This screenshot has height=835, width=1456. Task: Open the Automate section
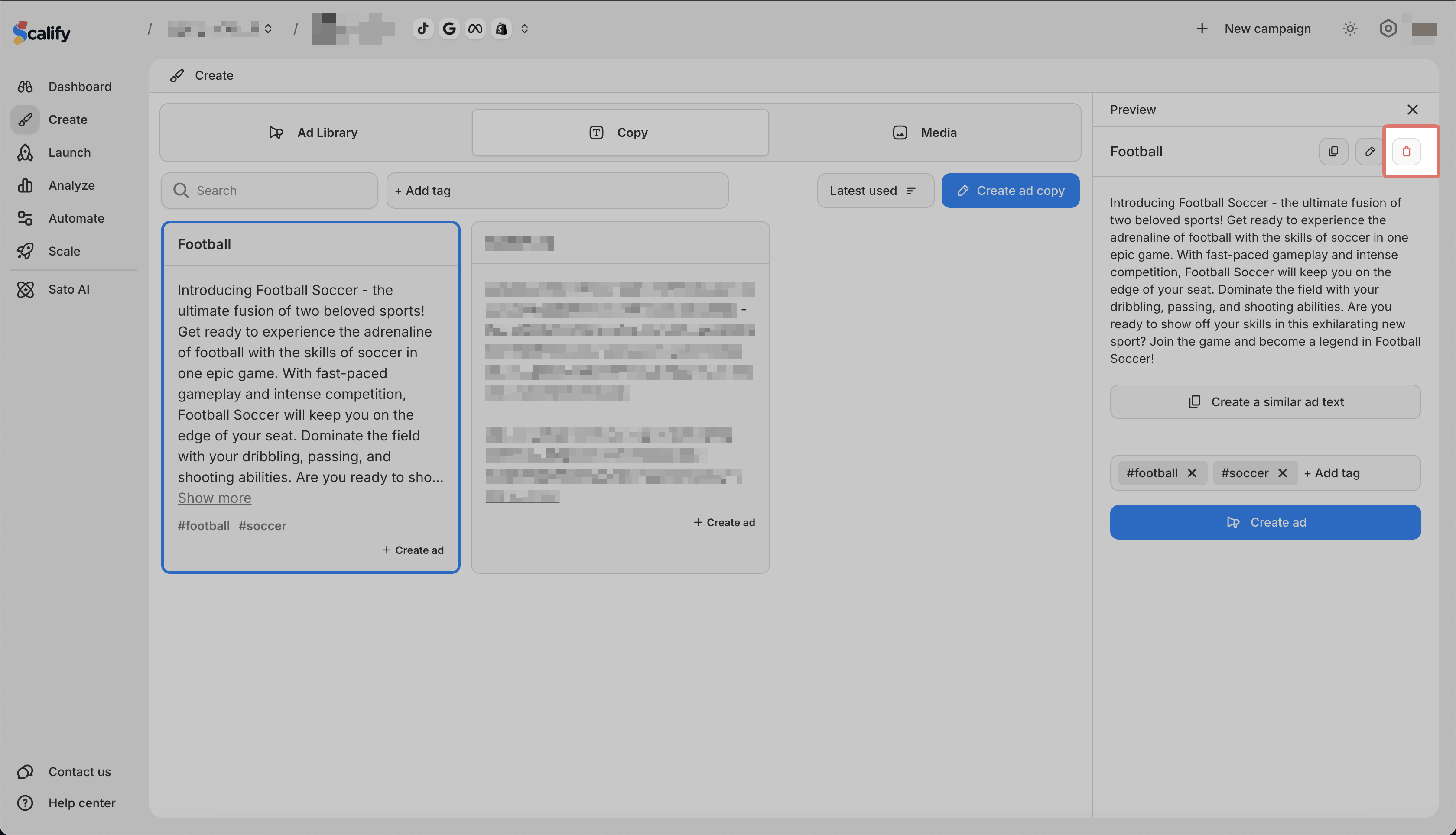click(x=76, y=219)
